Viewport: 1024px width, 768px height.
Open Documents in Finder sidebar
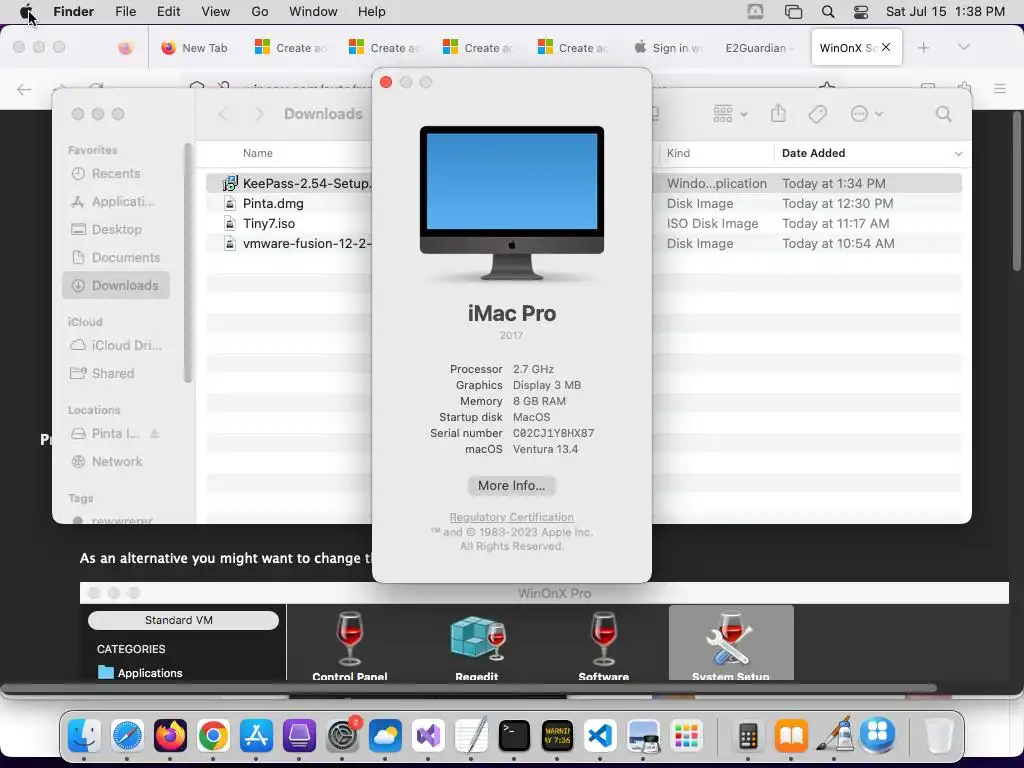[116, 257]
